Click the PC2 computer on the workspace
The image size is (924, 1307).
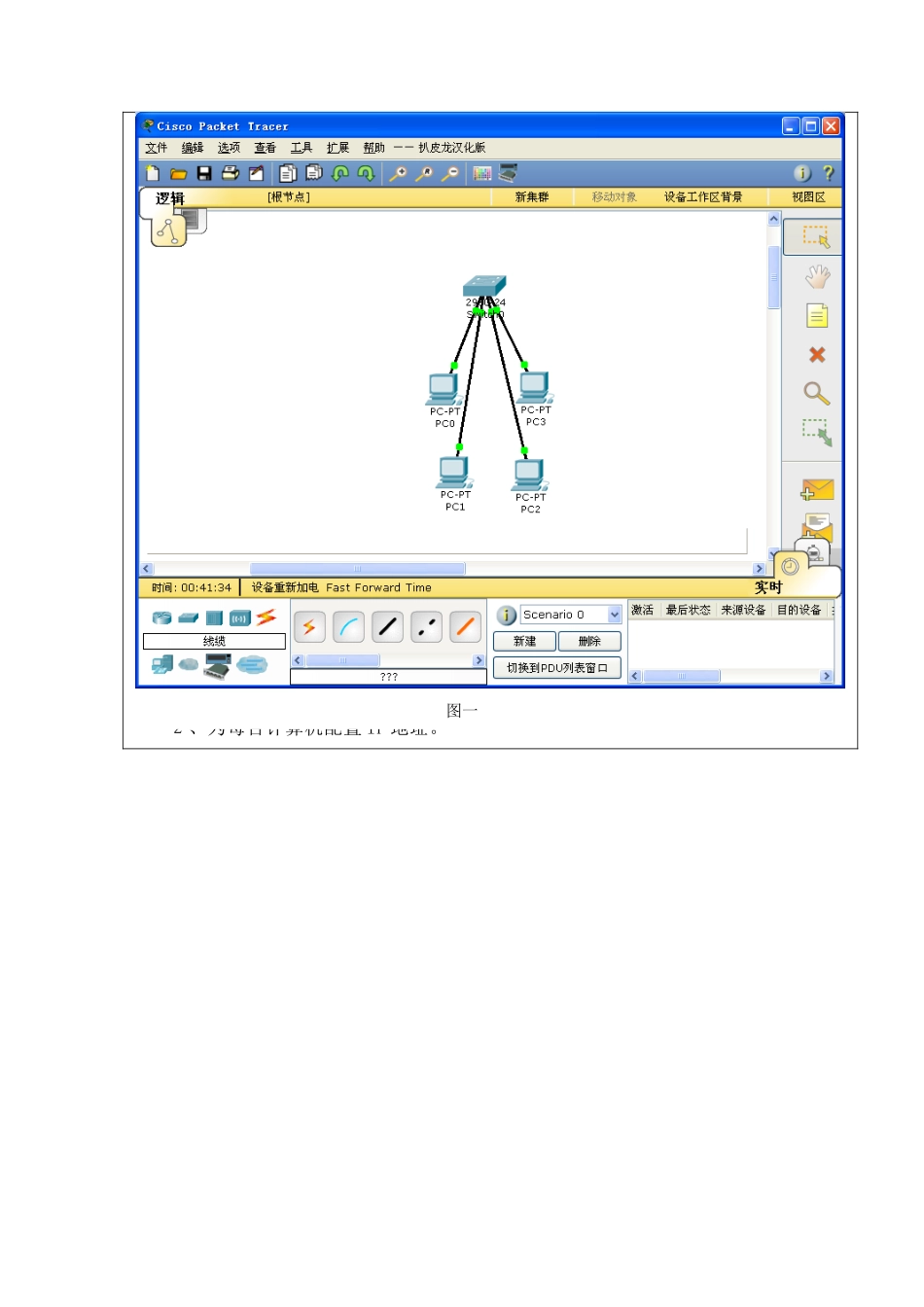tap(529, 475)
